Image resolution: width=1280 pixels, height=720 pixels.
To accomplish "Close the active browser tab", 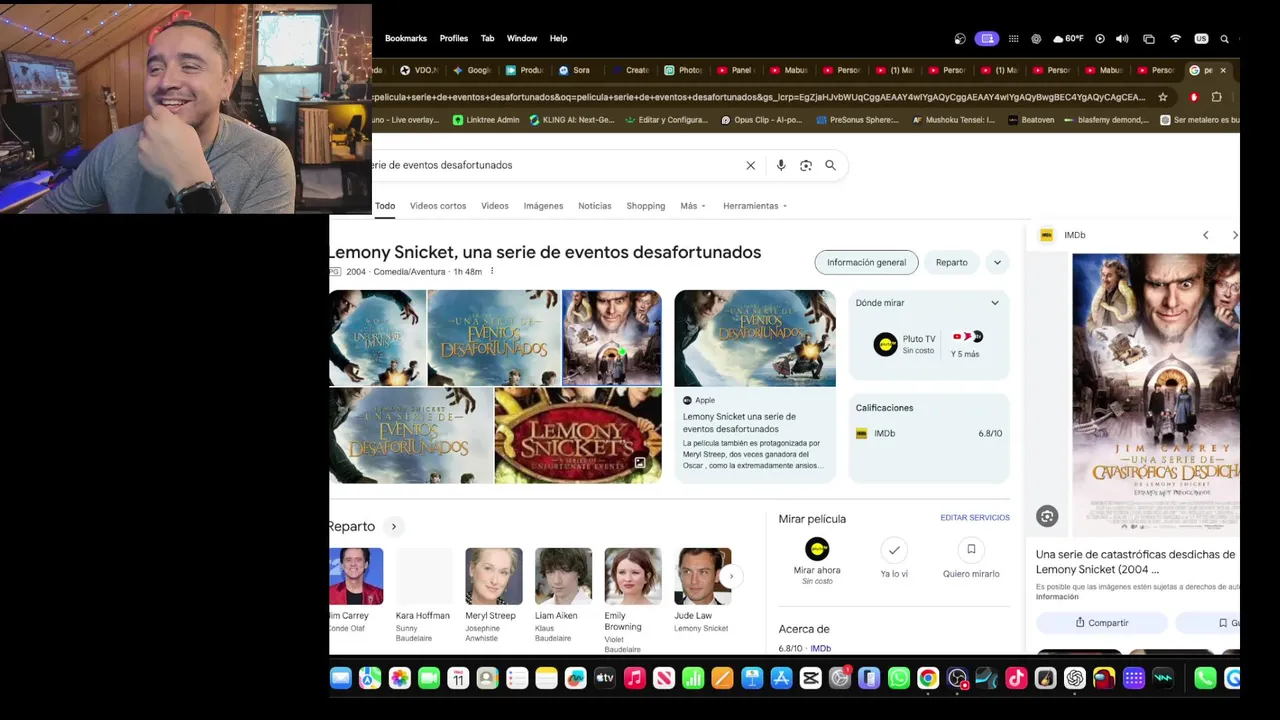I will pos(1223,70).
